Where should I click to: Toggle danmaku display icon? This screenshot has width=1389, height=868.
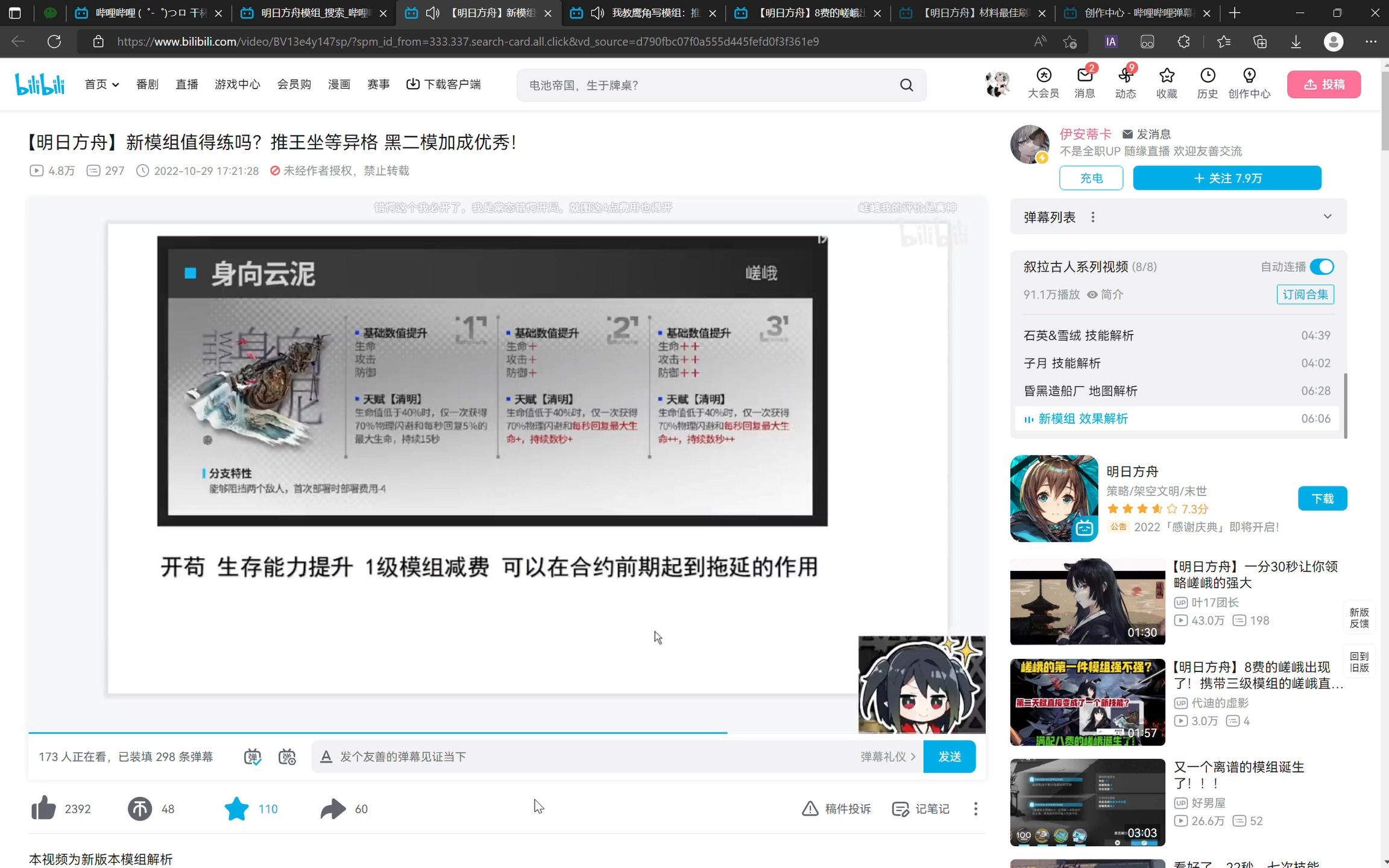253,756
